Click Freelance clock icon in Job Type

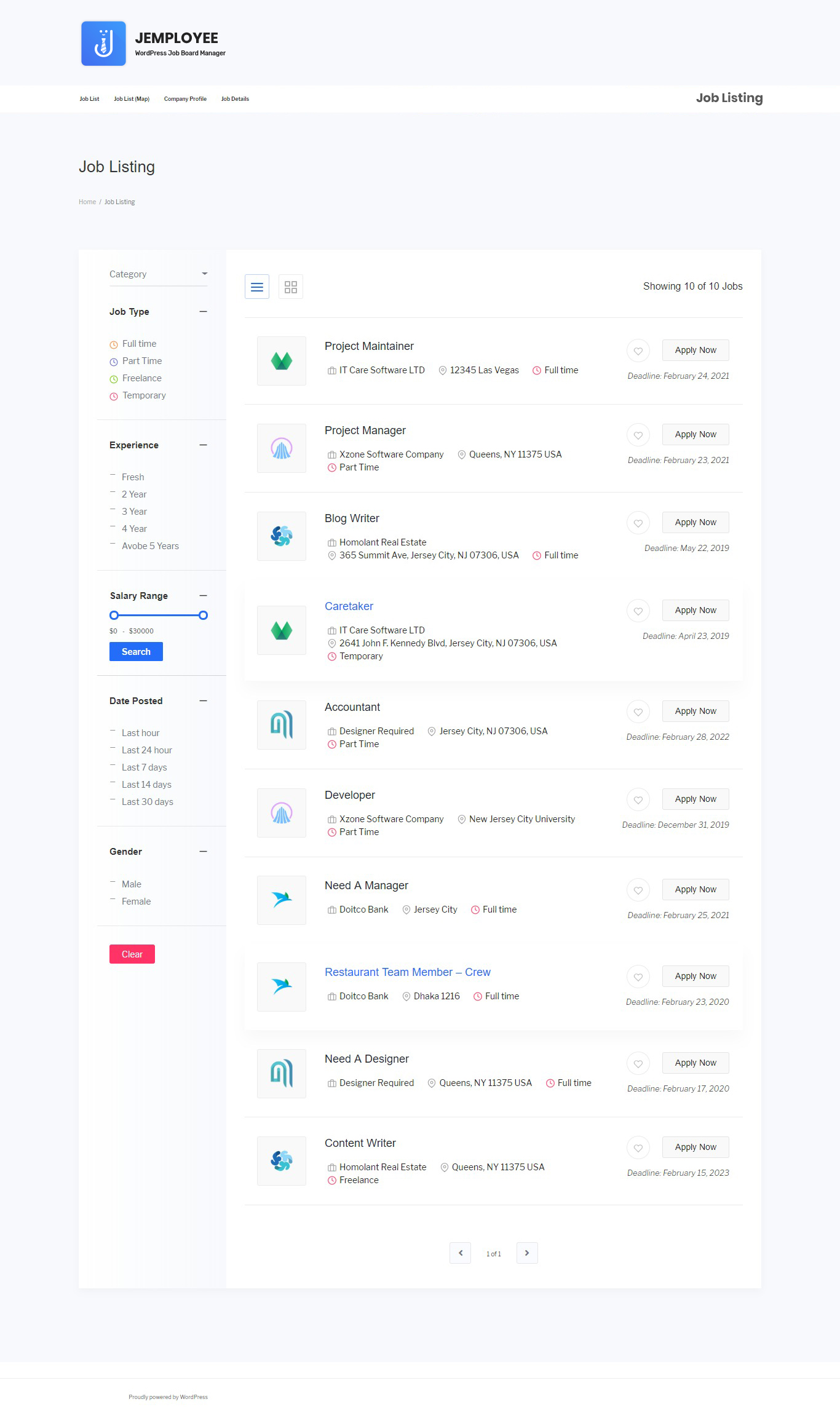114,379
